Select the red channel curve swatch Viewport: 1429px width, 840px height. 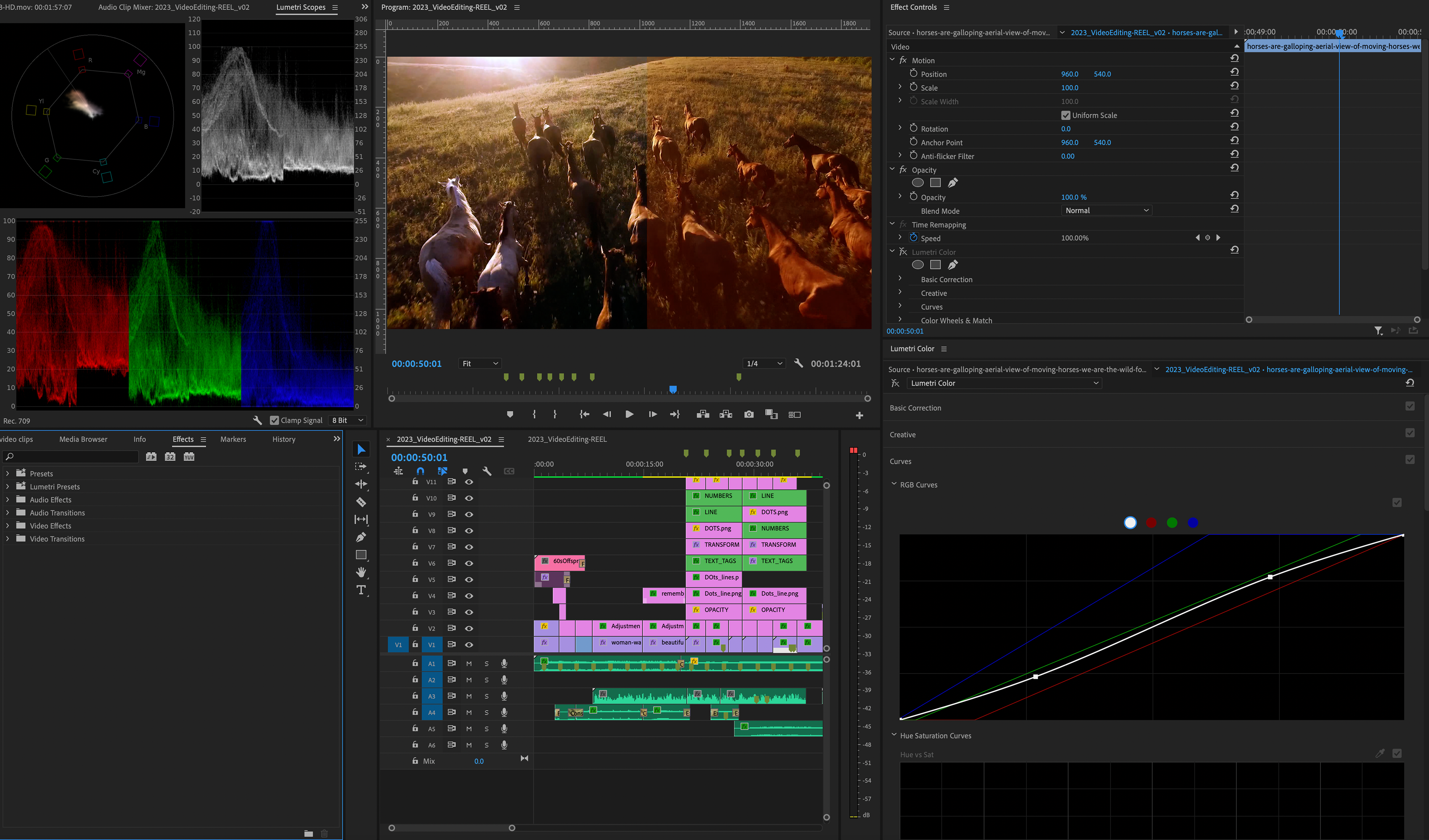(x=1151, y=523)
